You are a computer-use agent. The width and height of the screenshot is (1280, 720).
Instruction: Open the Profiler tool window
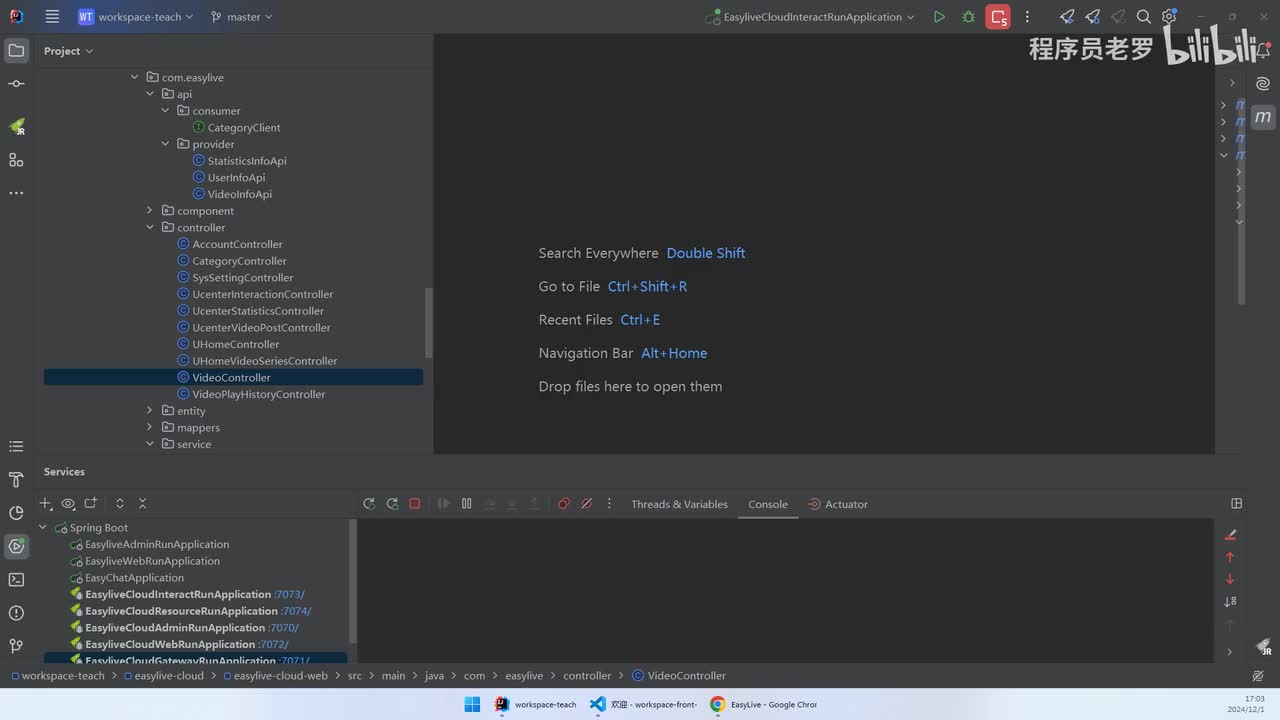point(16,513)
